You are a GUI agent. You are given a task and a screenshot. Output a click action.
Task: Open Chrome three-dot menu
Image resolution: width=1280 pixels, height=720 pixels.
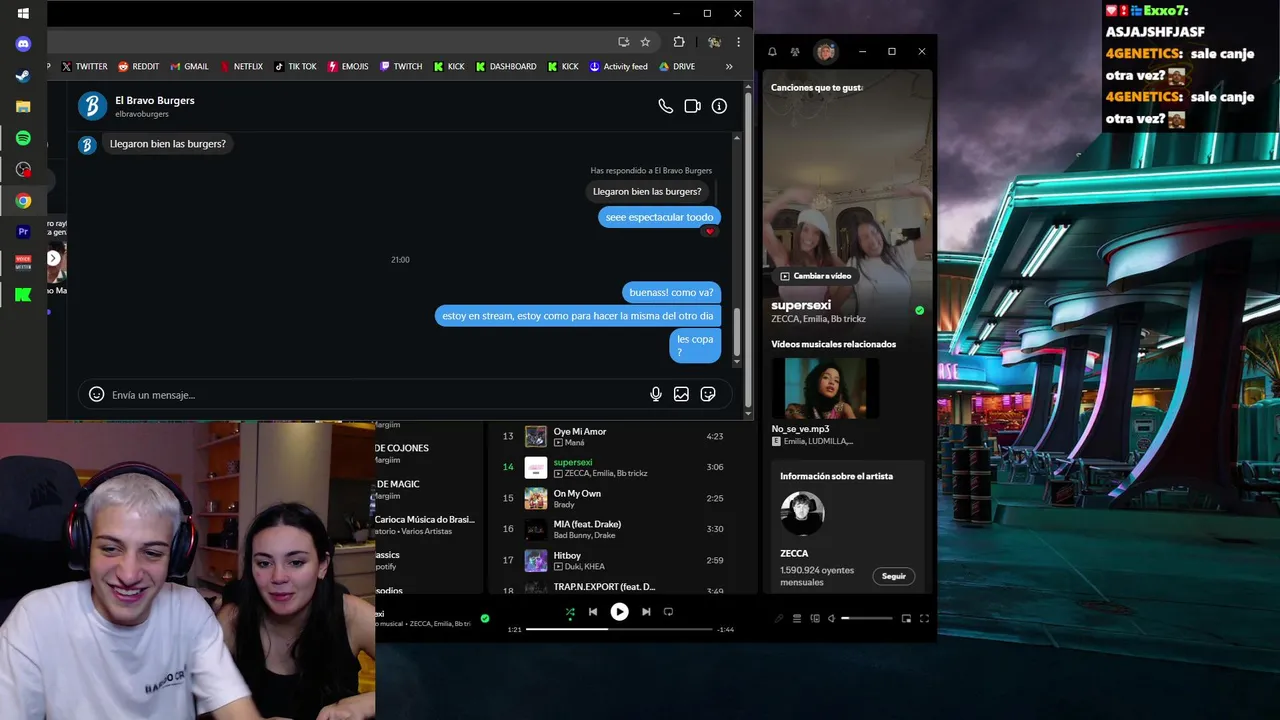739,42
